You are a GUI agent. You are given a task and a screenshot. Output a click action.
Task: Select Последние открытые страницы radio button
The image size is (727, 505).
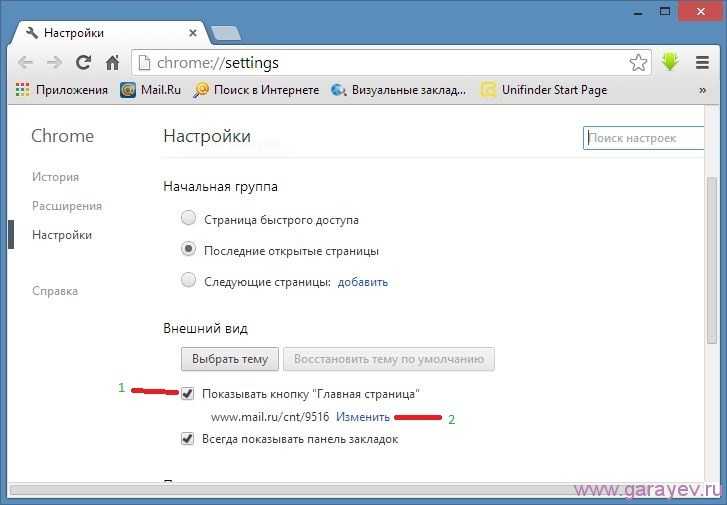[188, 249]
